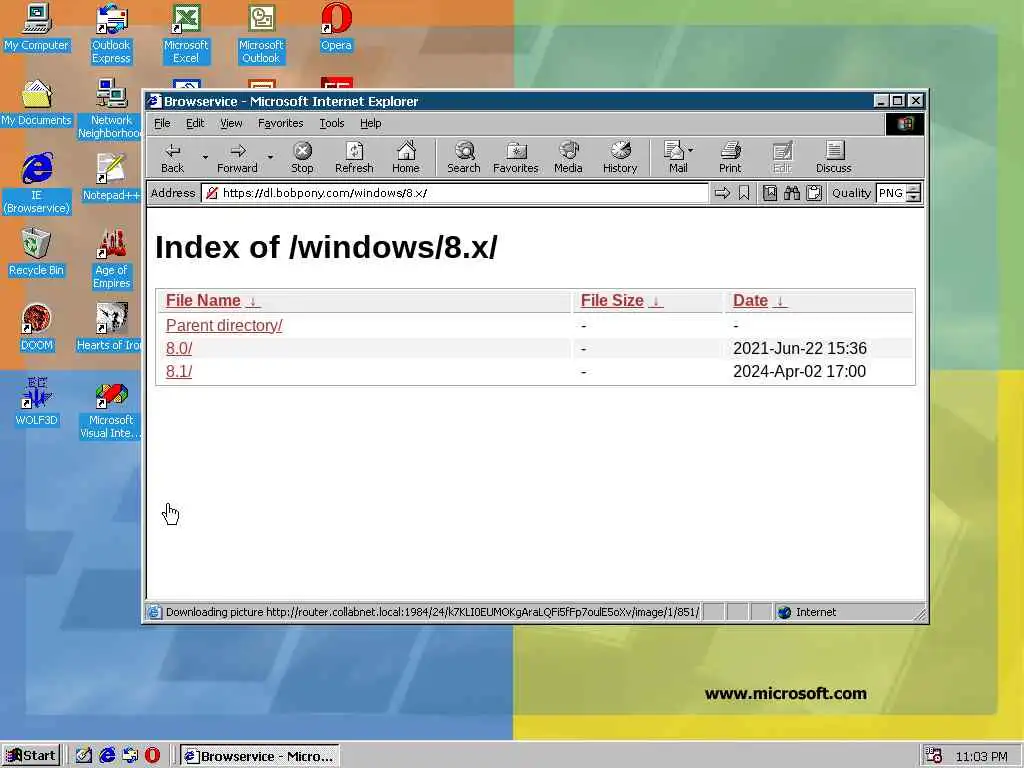
Task: Open the Search pane from toolbar
Action: click(464, 157)
